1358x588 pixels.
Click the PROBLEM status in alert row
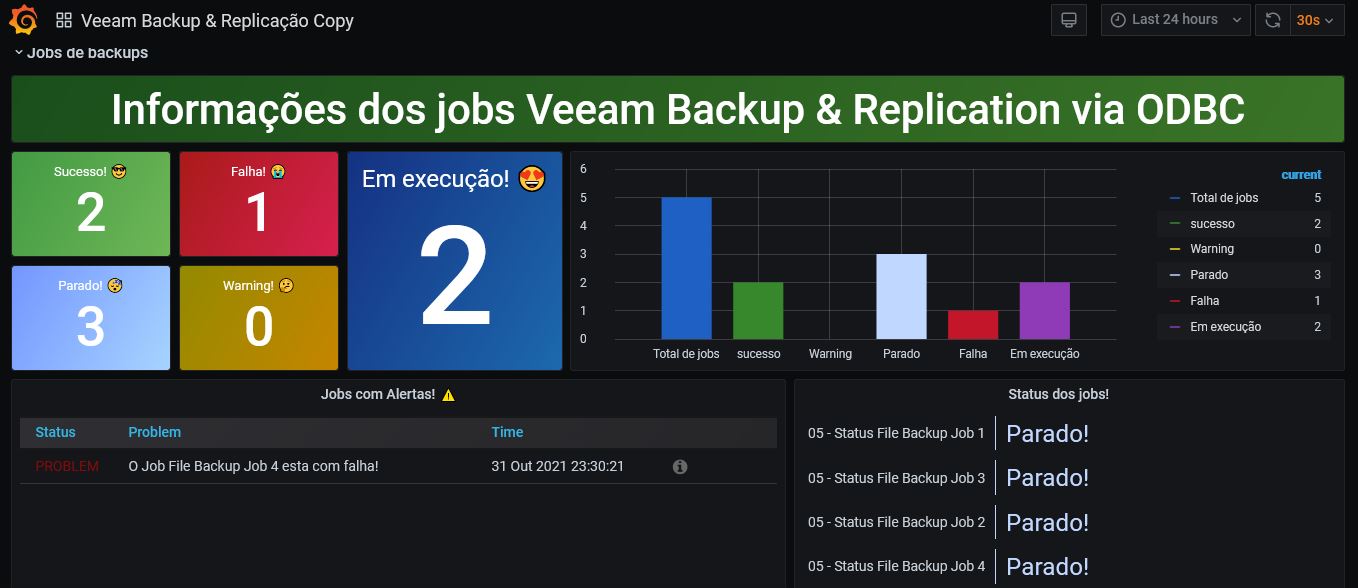pos(67,467)
